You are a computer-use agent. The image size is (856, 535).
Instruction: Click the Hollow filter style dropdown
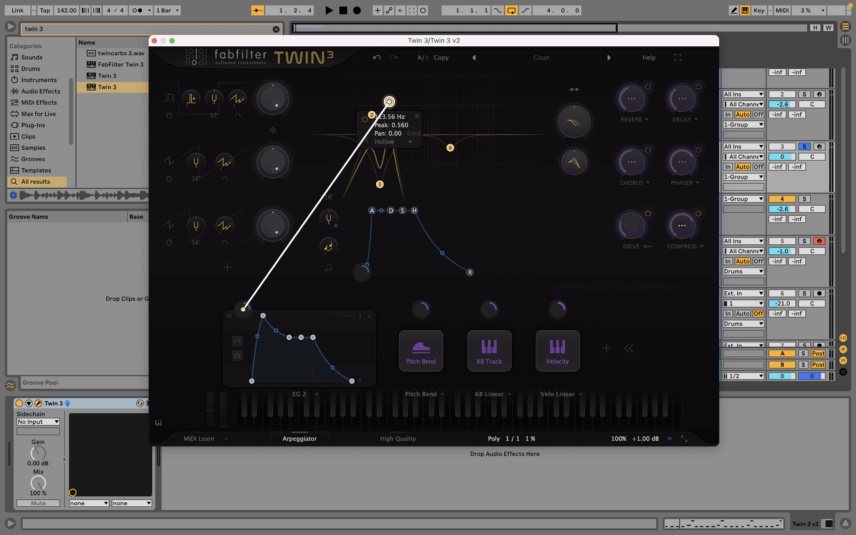393,142
